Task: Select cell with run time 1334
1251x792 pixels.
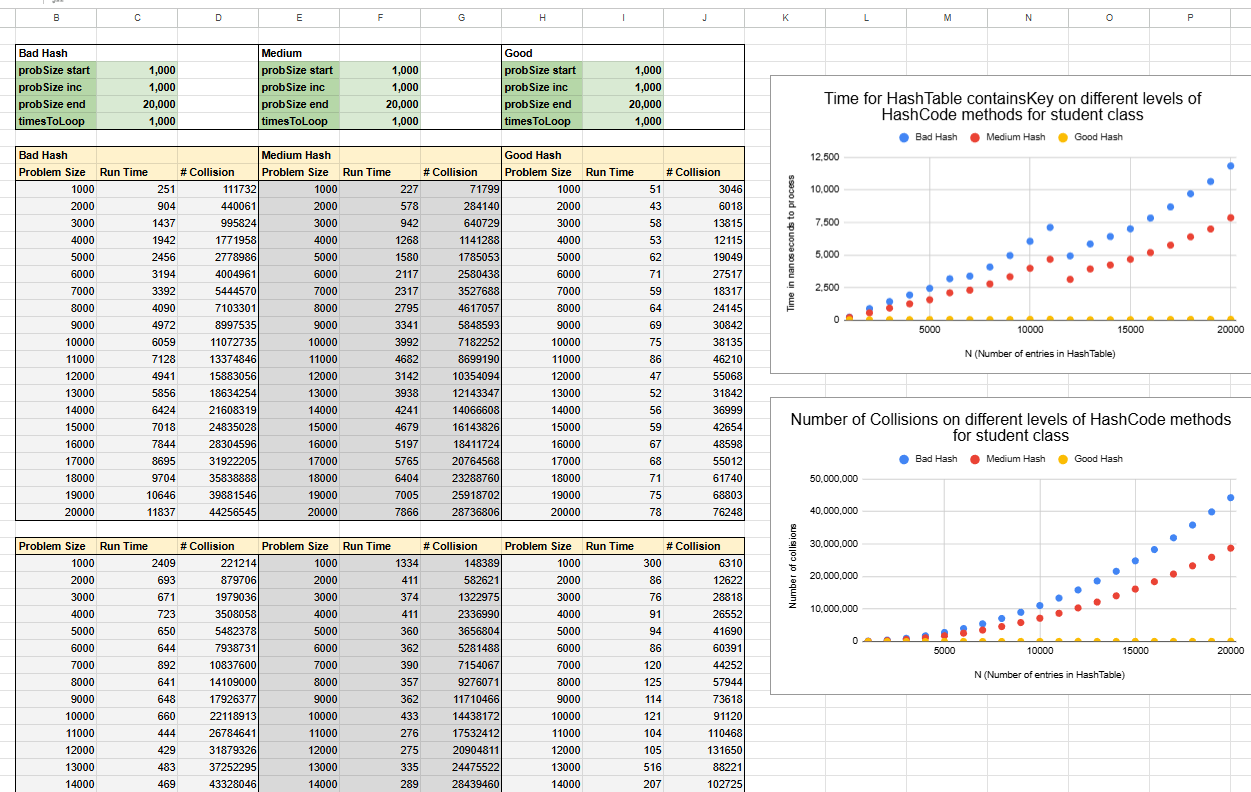Action: click(x=380, y=563)
